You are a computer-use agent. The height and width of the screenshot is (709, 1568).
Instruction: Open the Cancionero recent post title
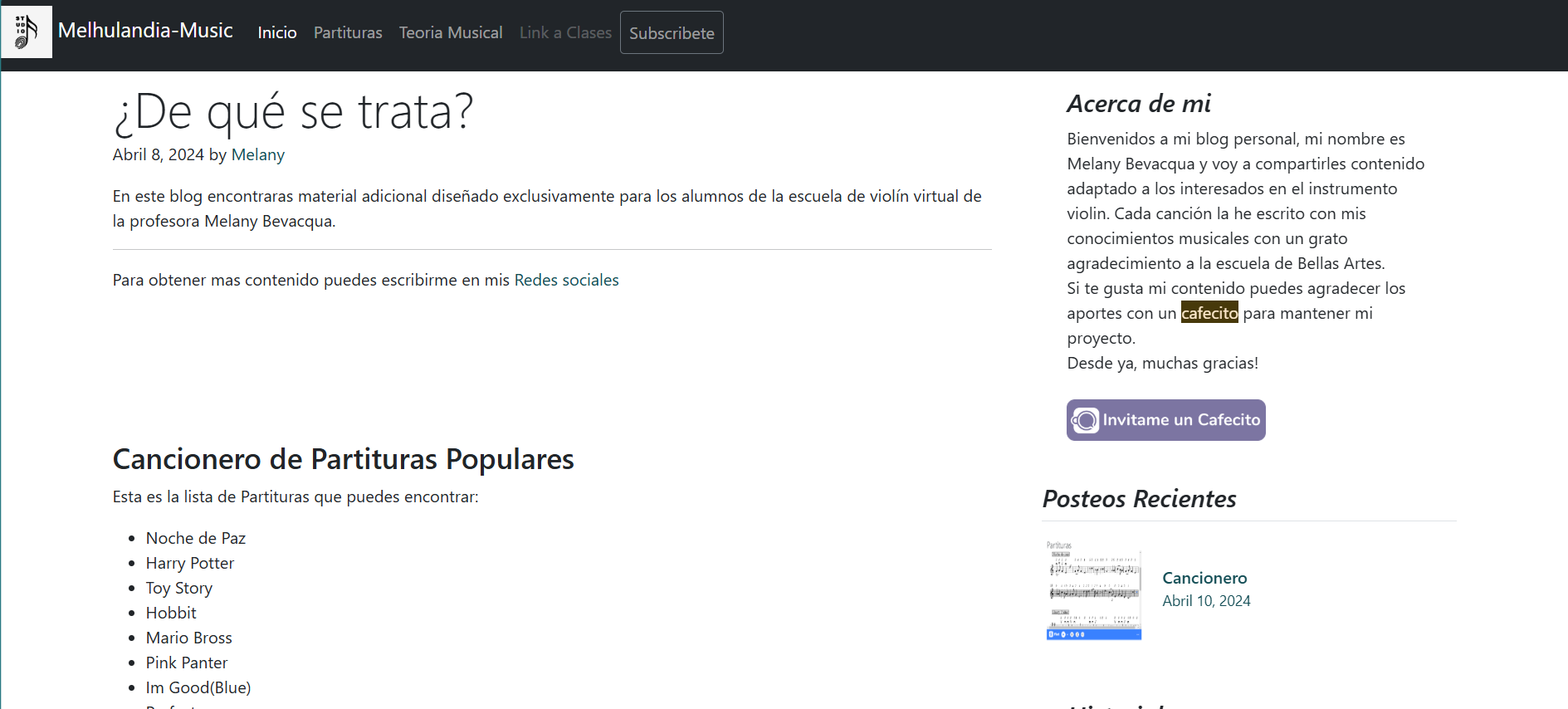coord(1204,578)
